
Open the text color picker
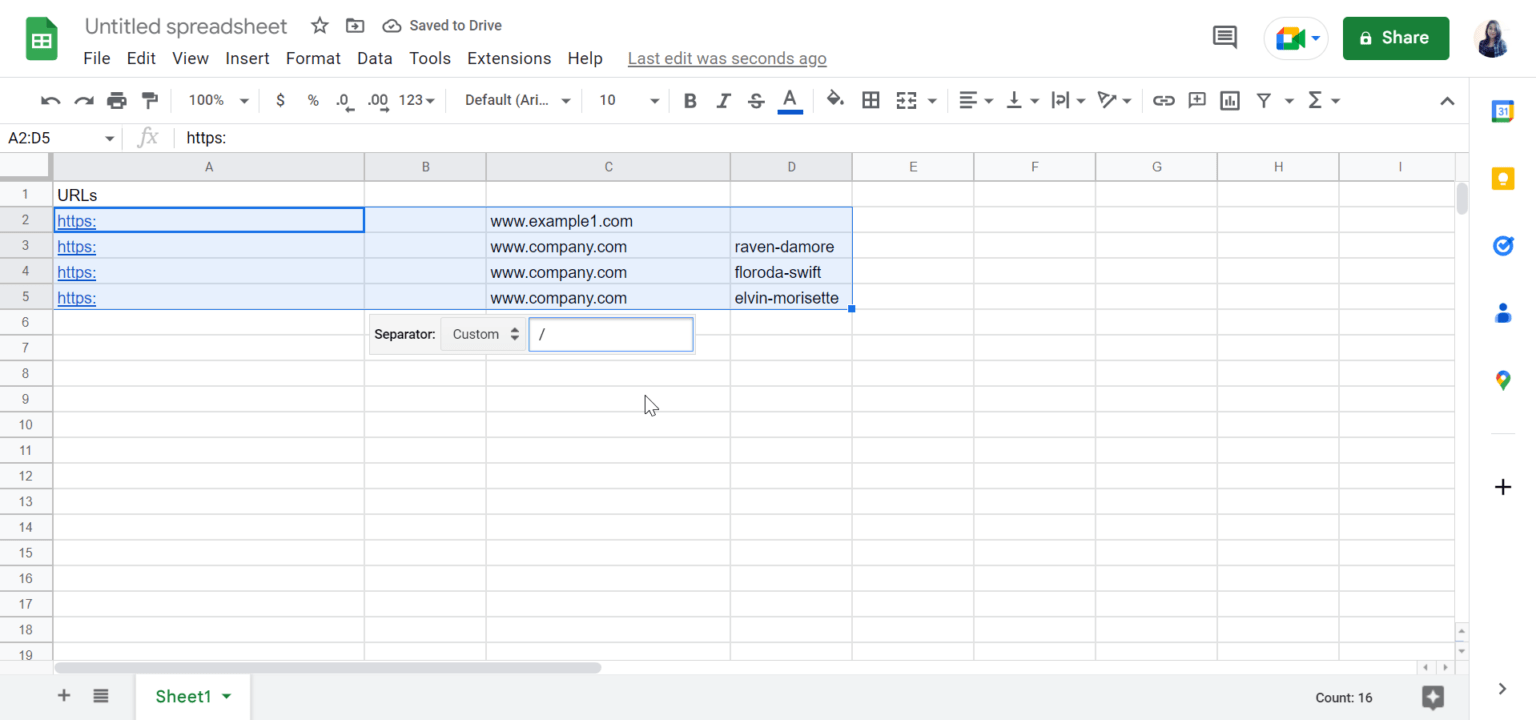point(790,100)
